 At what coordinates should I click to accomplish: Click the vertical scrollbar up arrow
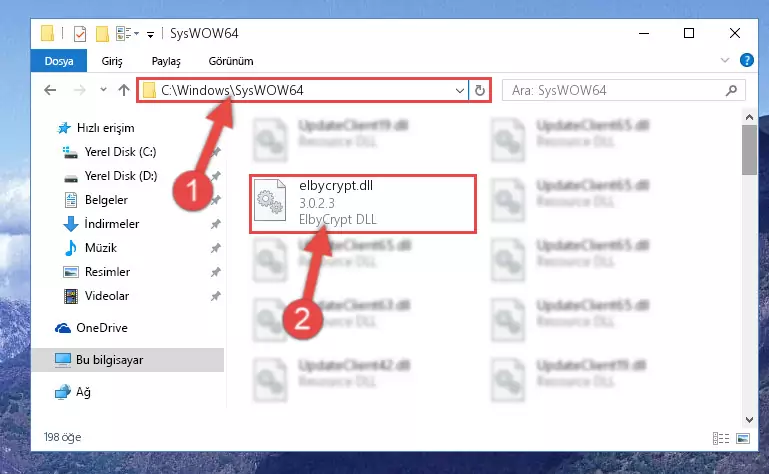tap(749, 117)
